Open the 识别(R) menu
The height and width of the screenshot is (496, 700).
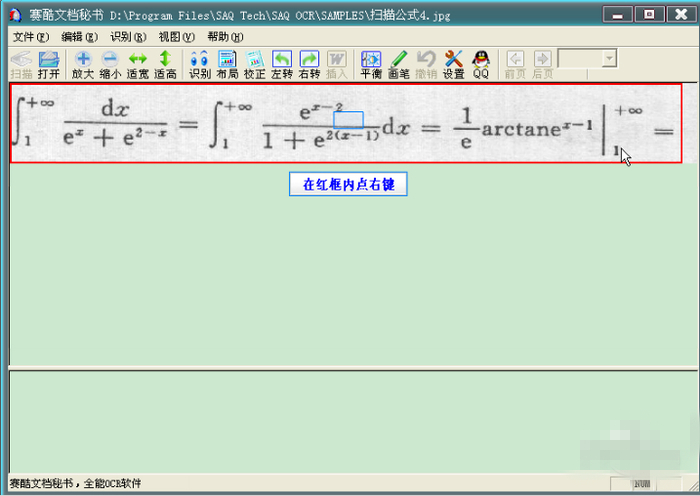click(x=128, y=37)
